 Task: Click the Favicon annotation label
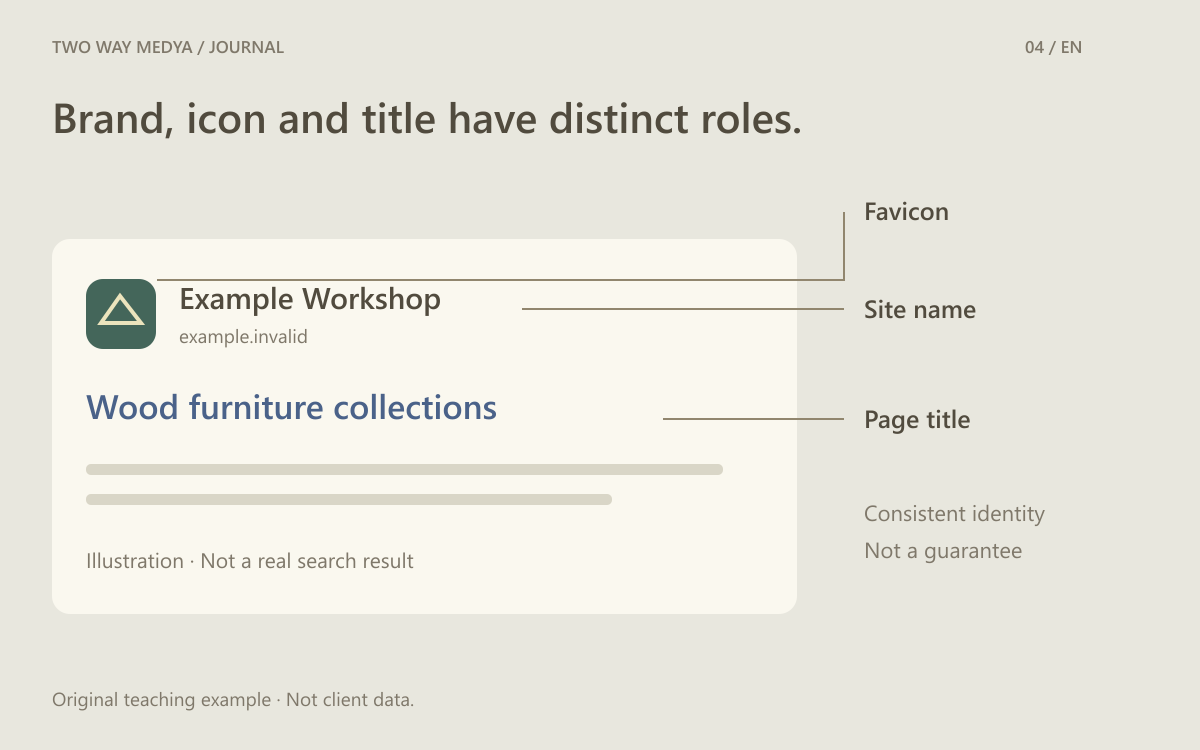(906, 212)
